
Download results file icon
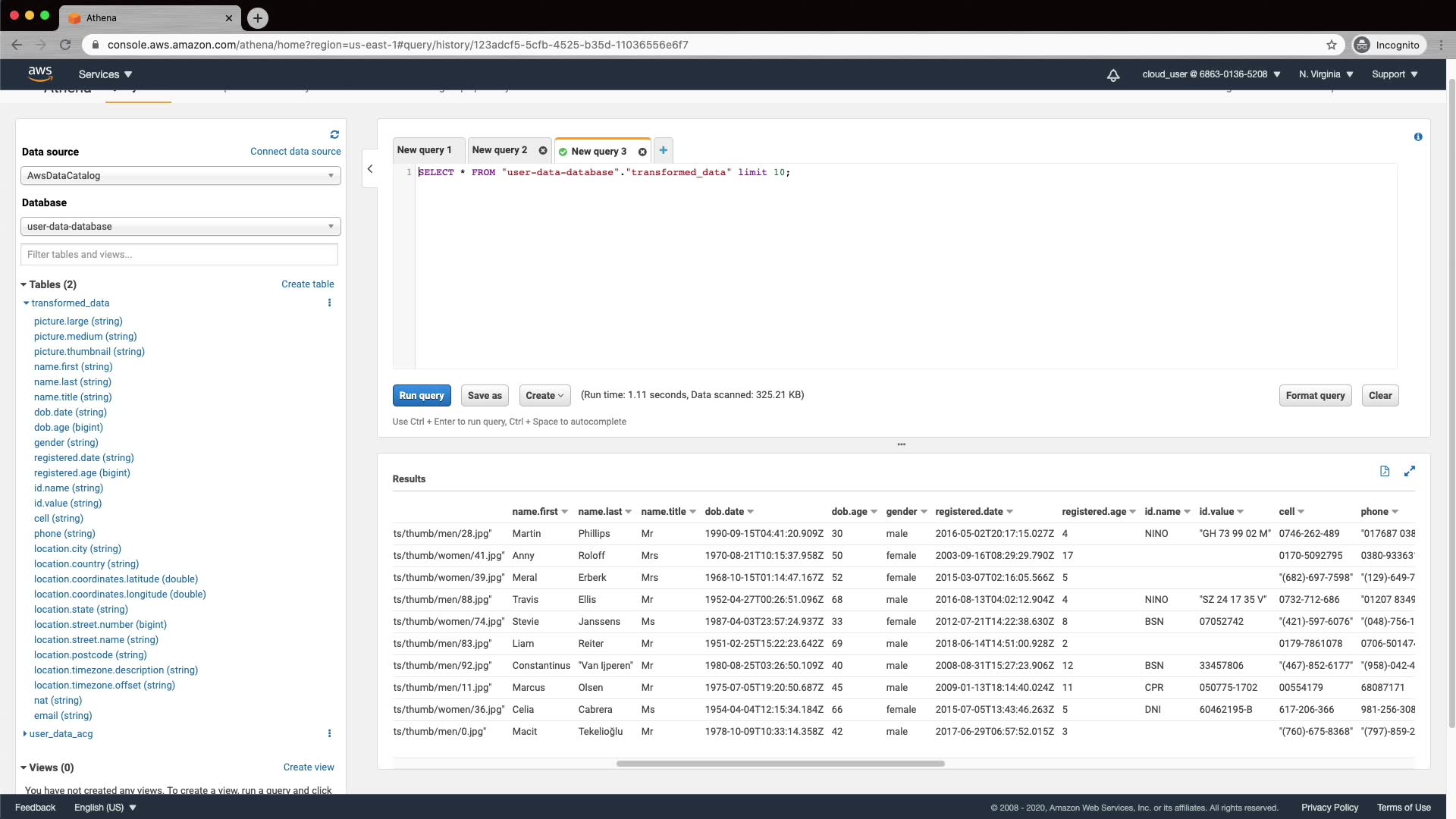point(1385,471)
